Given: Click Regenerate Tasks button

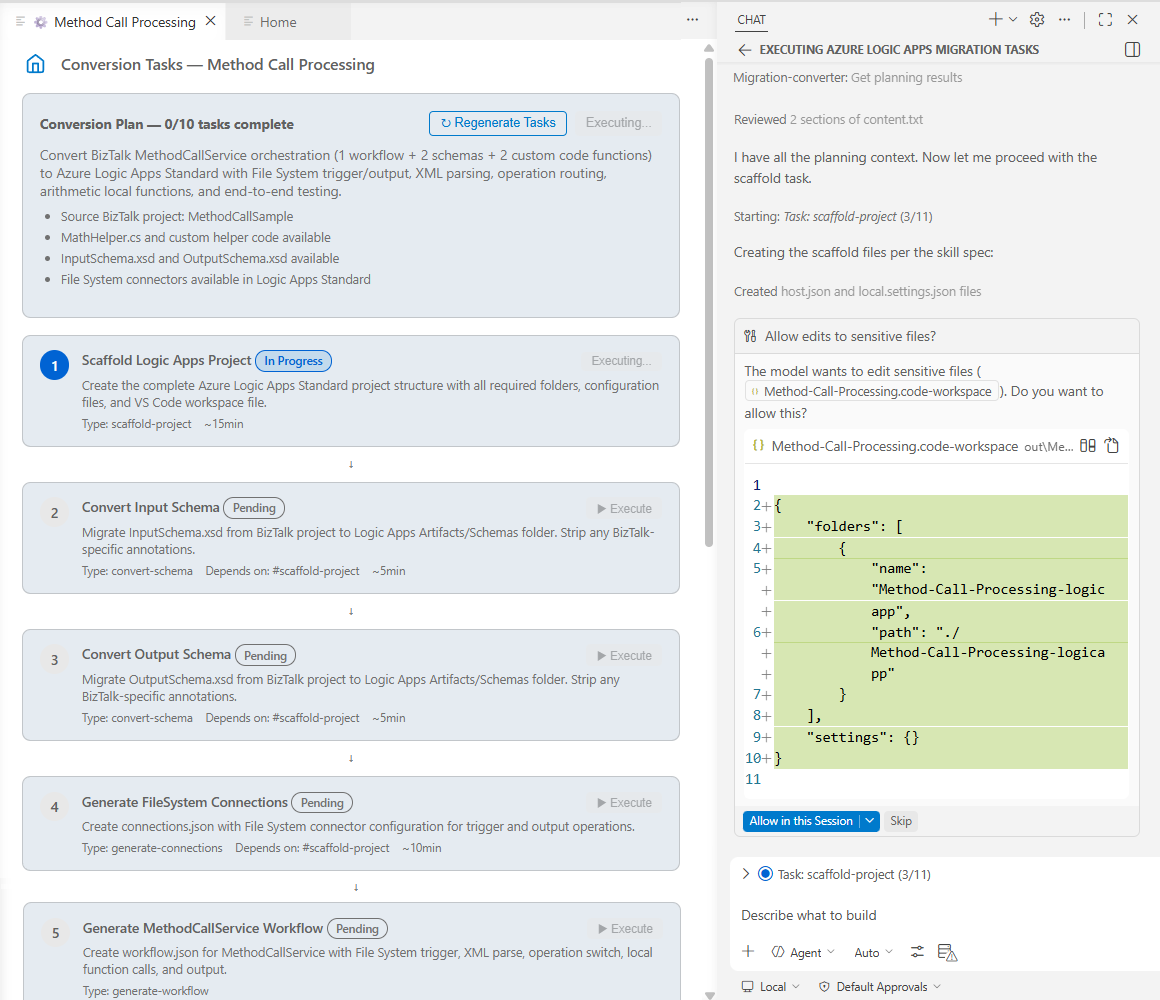Looking at the screenshot, I should point(498,123).
